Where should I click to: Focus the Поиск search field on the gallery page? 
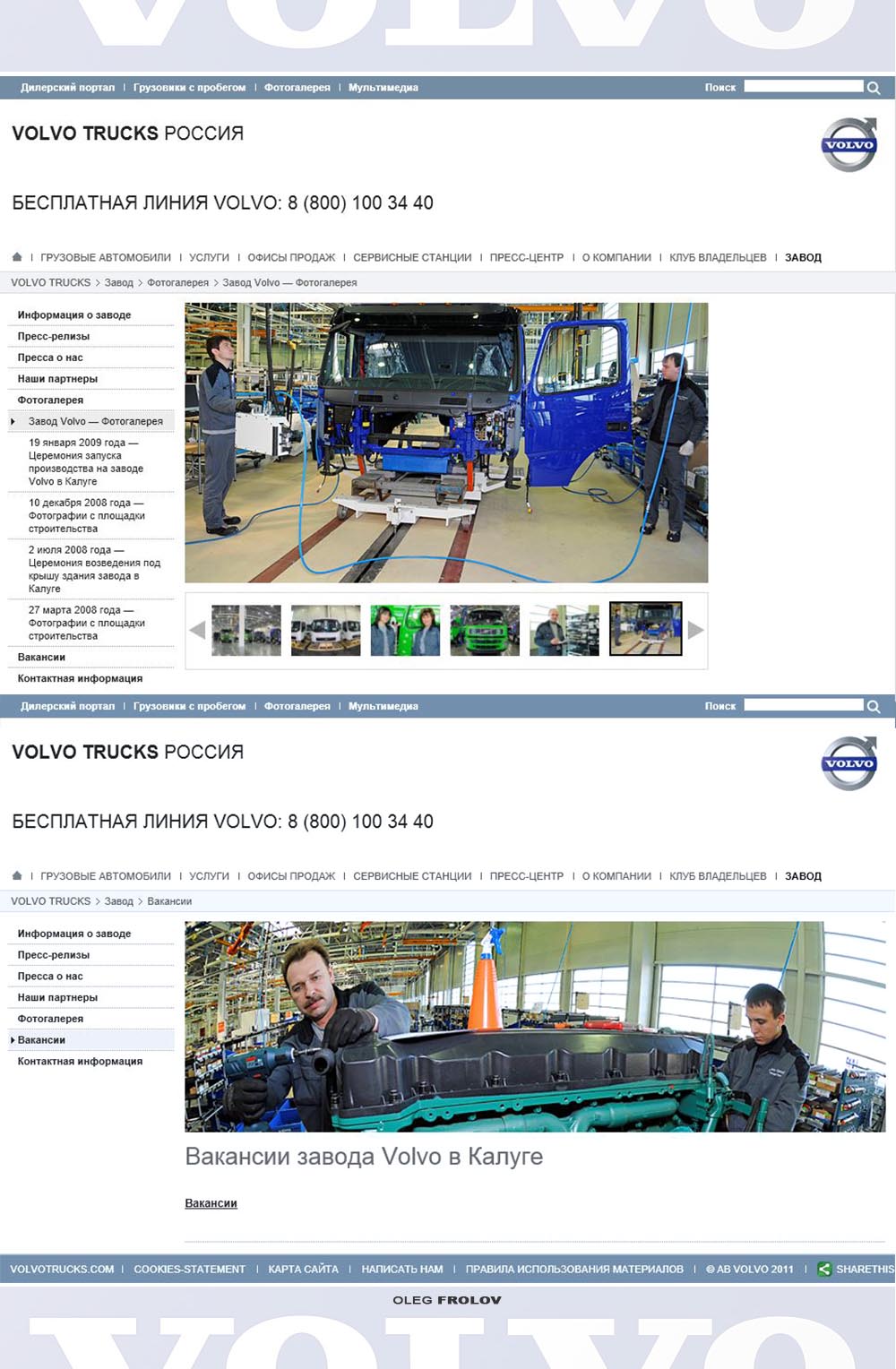804,87
